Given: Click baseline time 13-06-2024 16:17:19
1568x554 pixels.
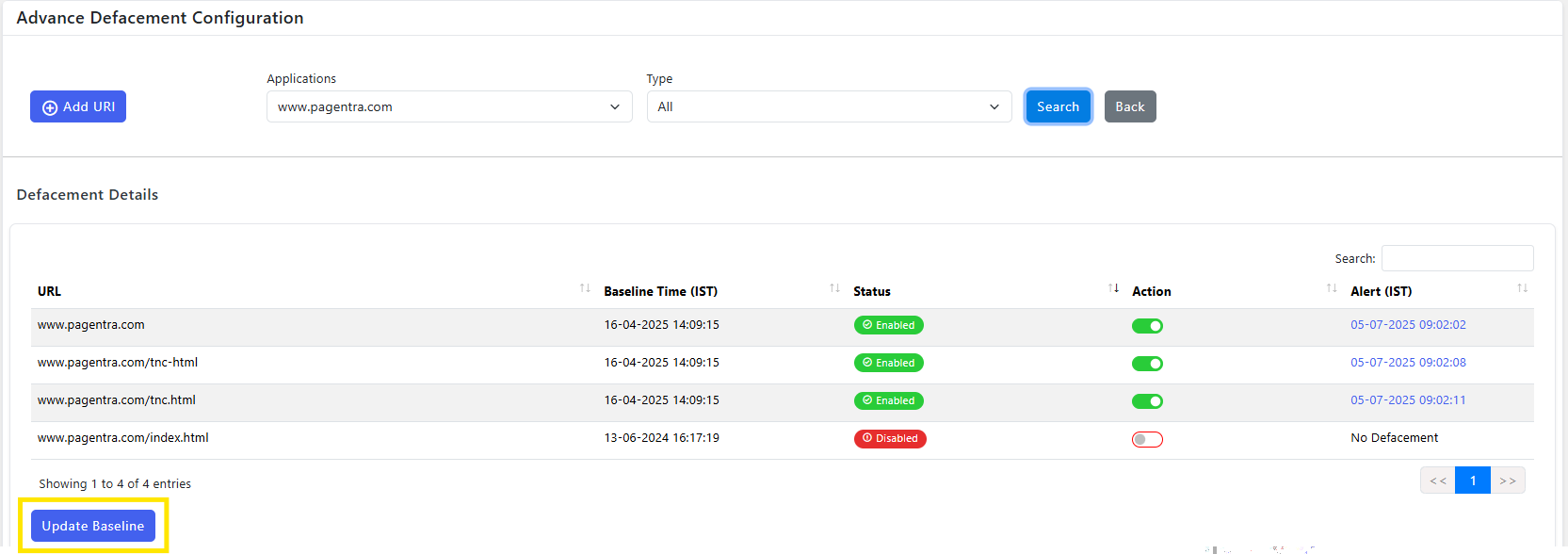Looking at the screenshot, I should [x=662, y=438].
